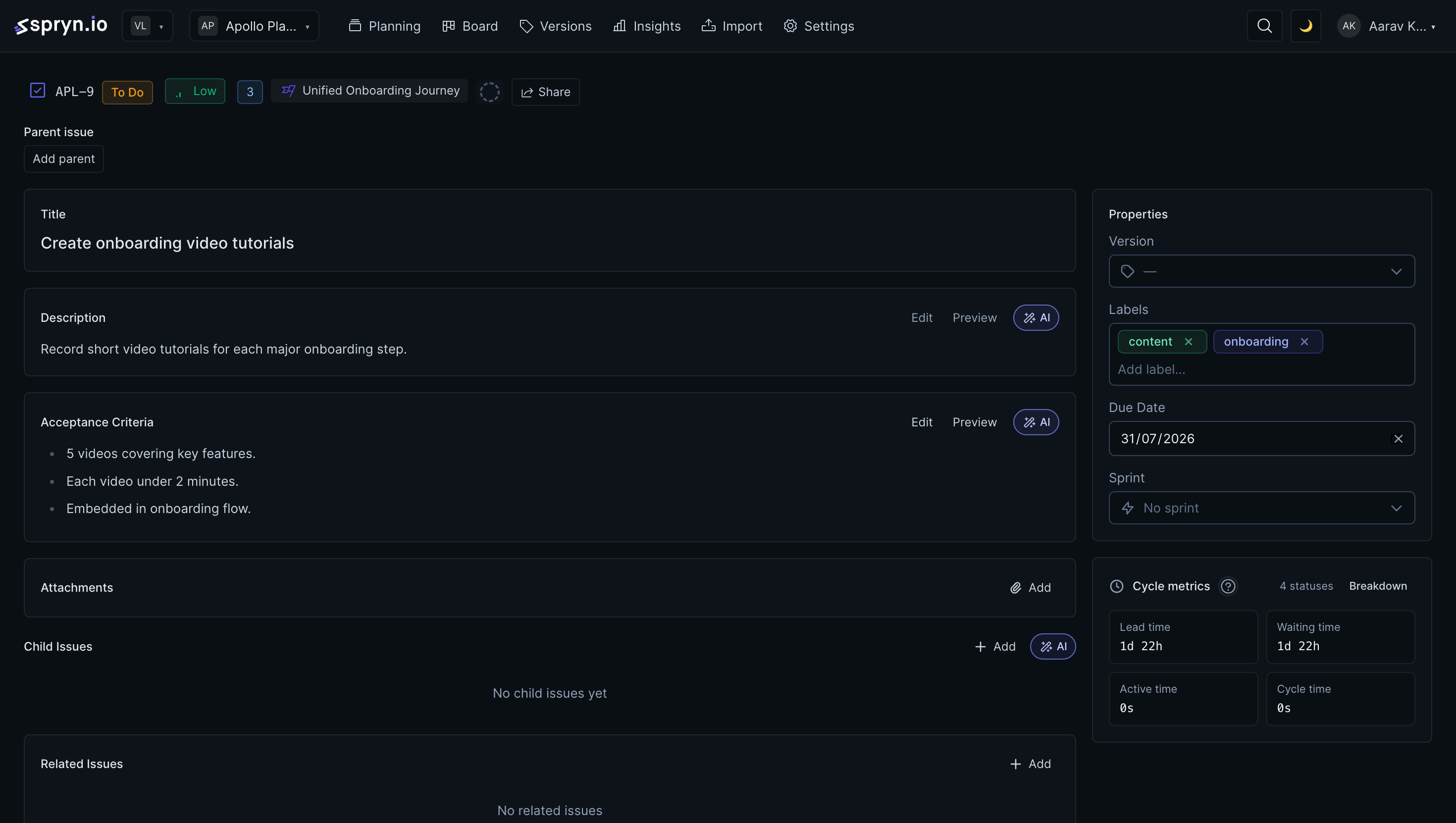Open the Apollo Pla... project dropdown
The width and height of the screenshot is (1456, 823).
[255, 26]
